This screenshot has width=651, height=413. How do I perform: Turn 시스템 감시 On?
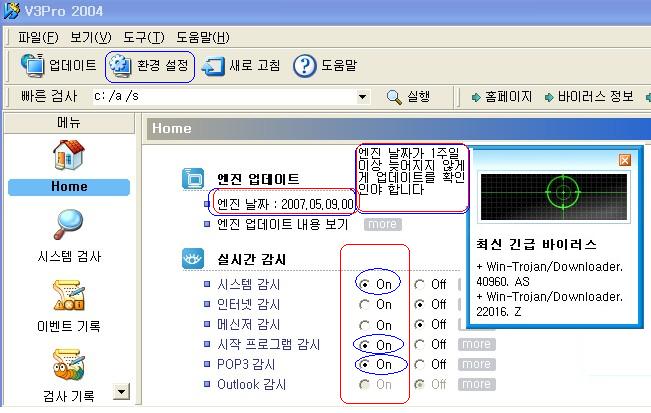[365, 284]
